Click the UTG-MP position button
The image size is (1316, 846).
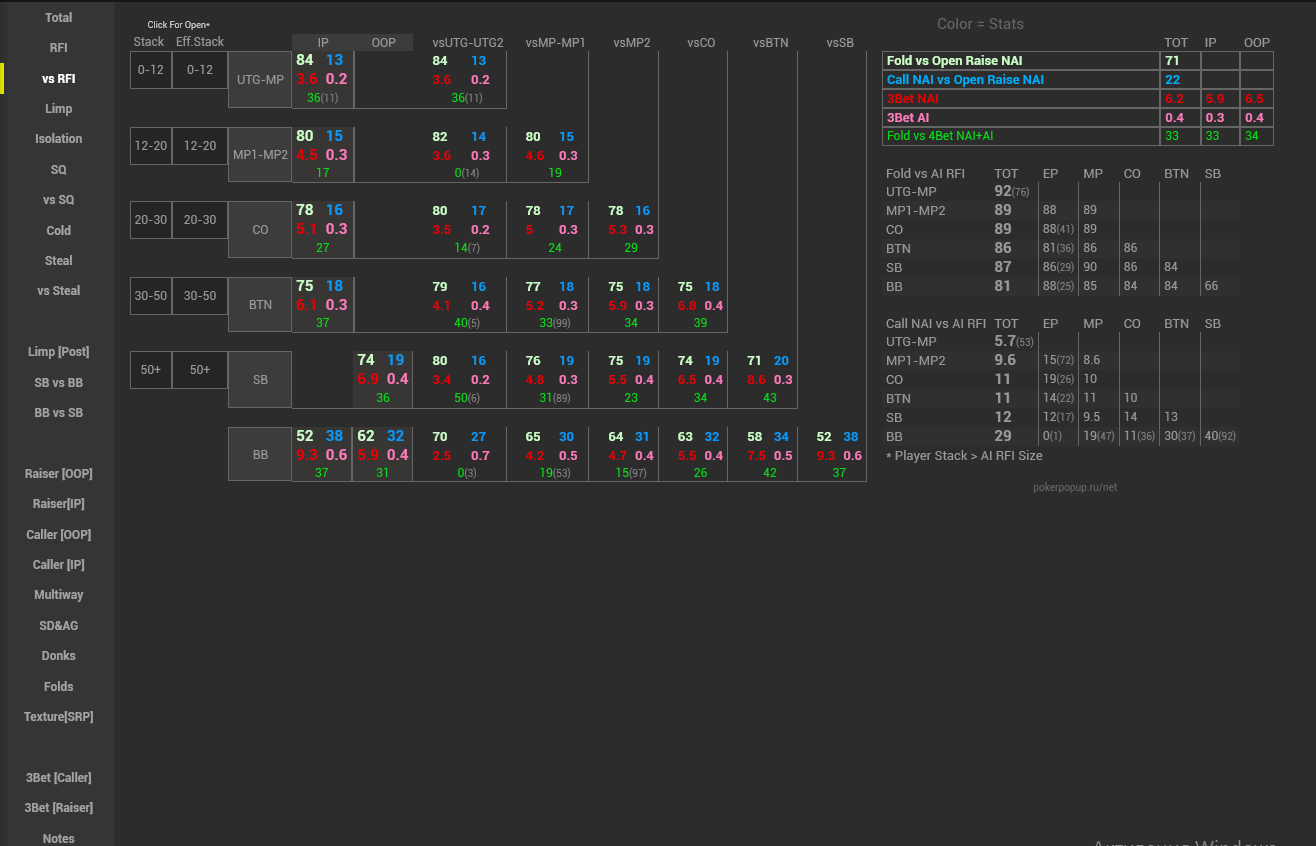tap(260, 80)
